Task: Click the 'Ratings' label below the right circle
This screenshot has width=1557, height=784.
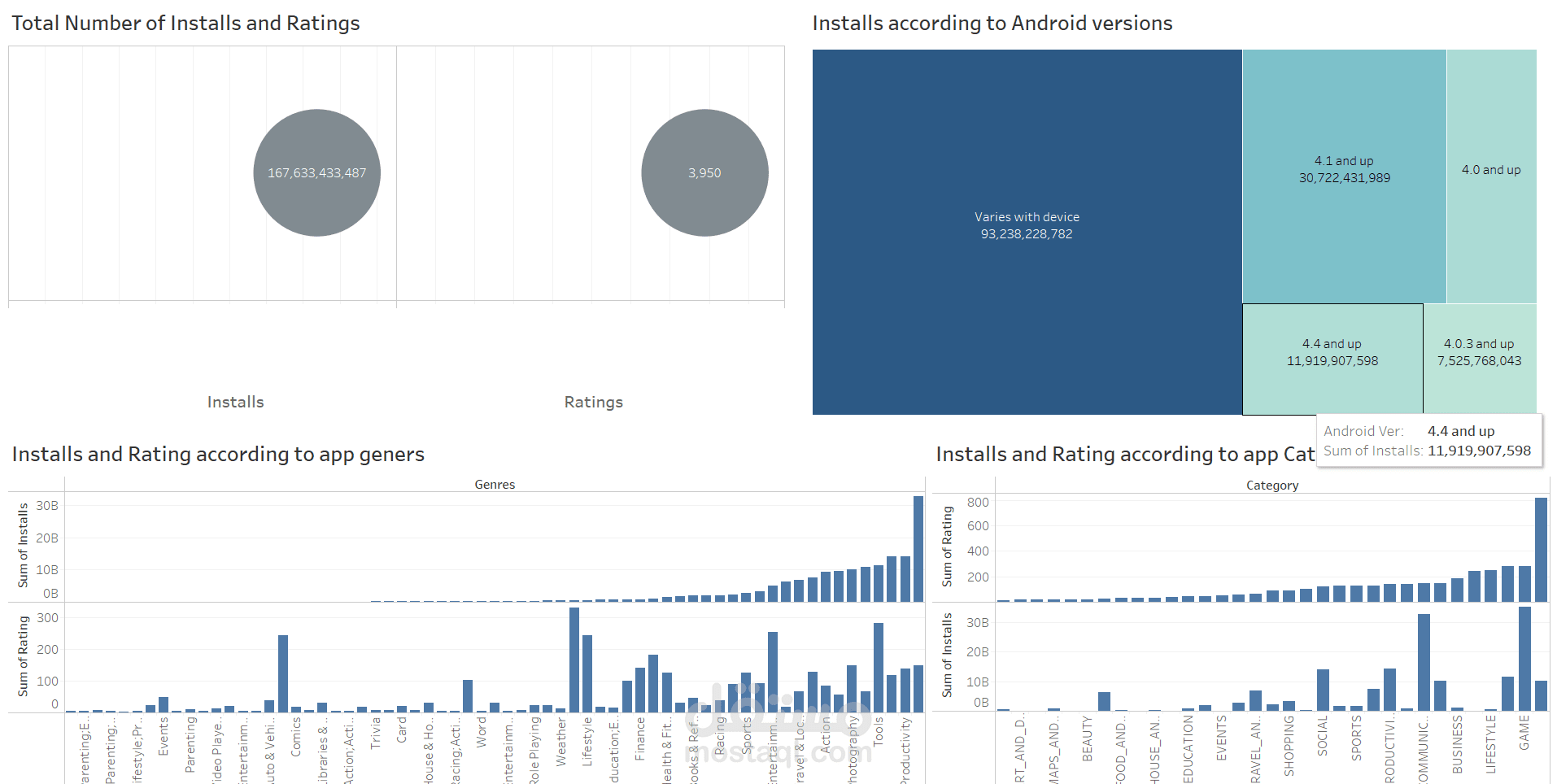Action: coord(593,402)
